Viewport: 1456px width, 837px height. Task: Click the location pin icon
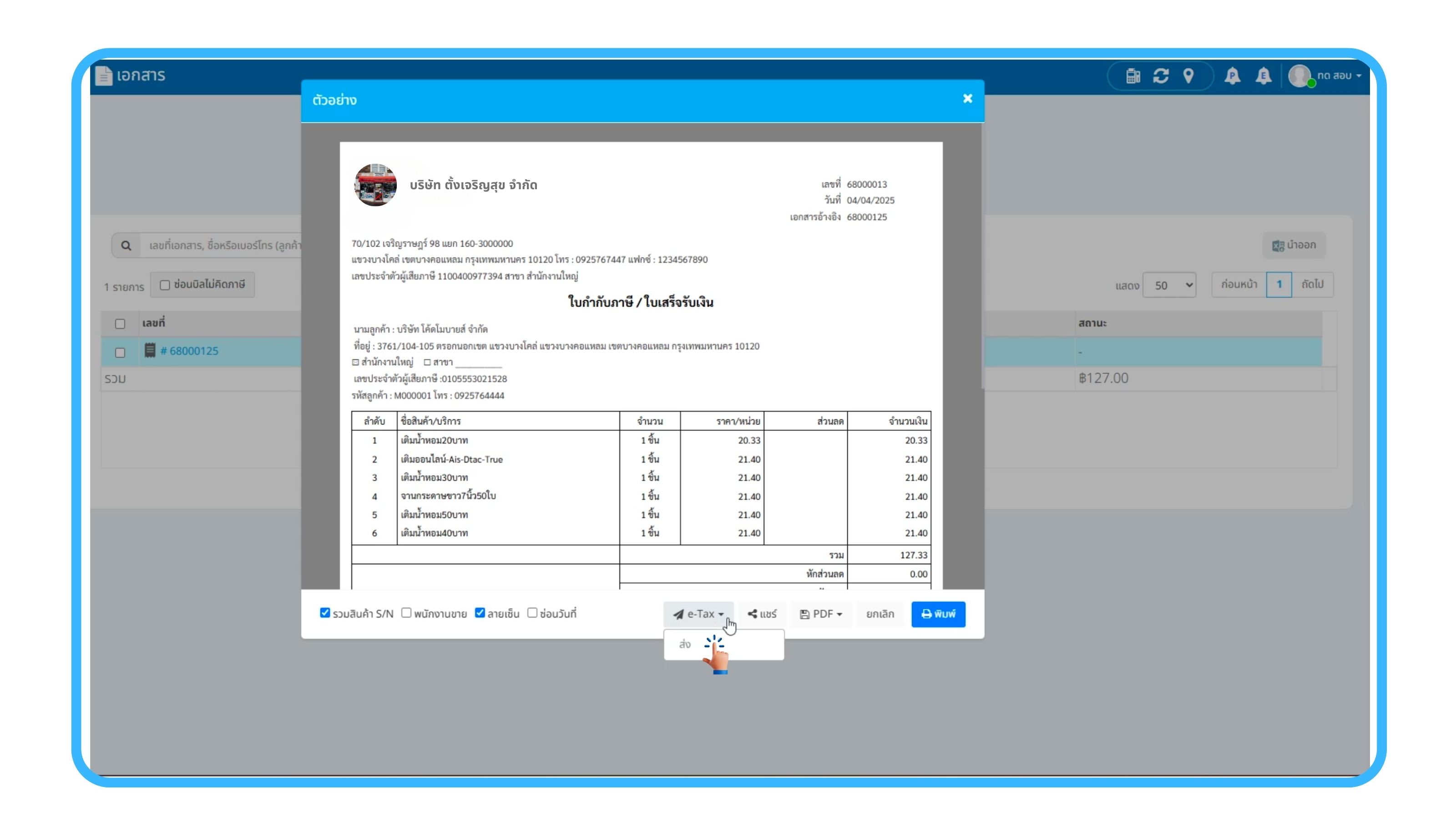[x=1188, y=76]
